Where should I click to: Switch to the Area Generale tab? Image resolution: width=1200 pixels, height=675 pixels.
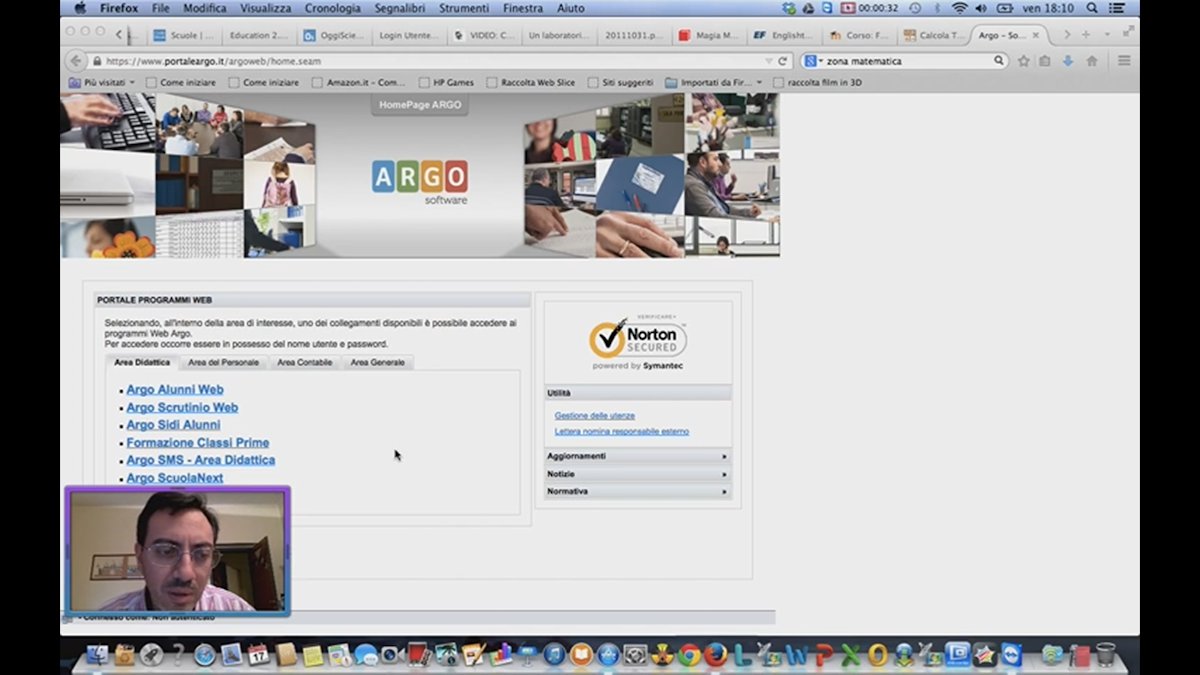click(x=378, y=362)
